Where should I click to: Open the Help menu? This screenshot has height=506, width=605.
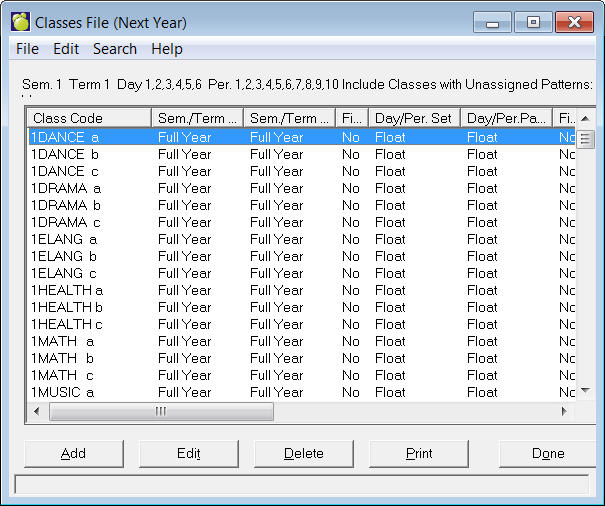tap(167, 48)
